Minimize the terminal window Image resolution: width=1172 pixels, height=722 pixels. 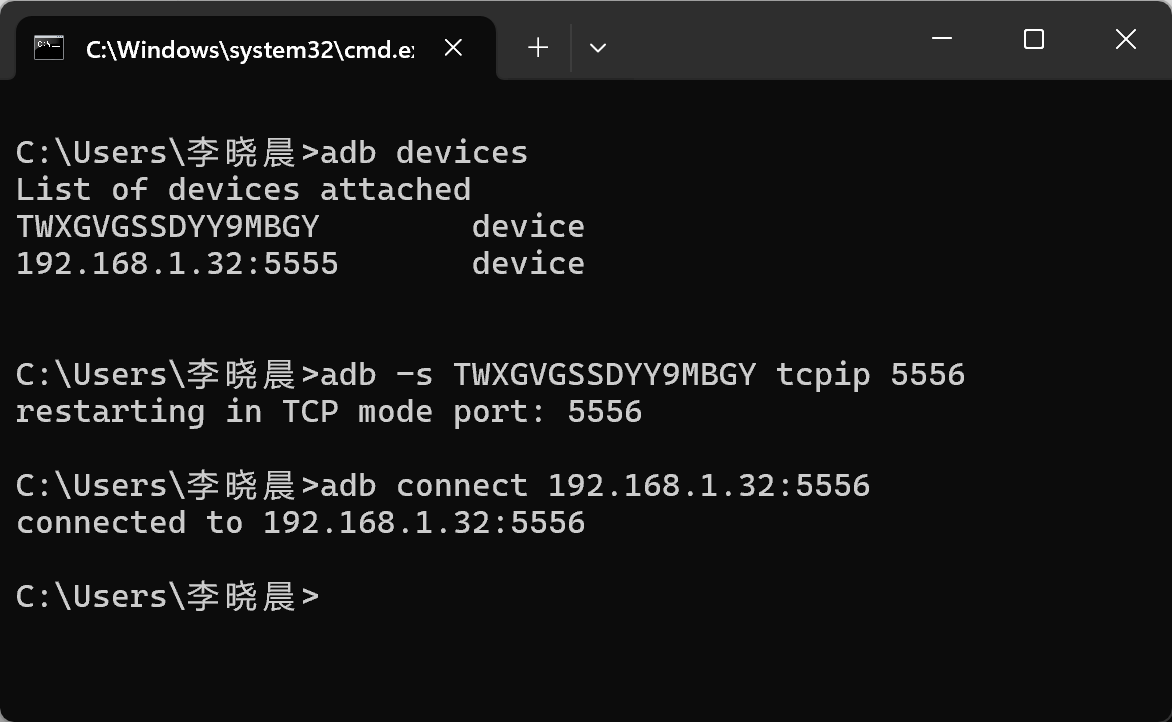[942, 39]
